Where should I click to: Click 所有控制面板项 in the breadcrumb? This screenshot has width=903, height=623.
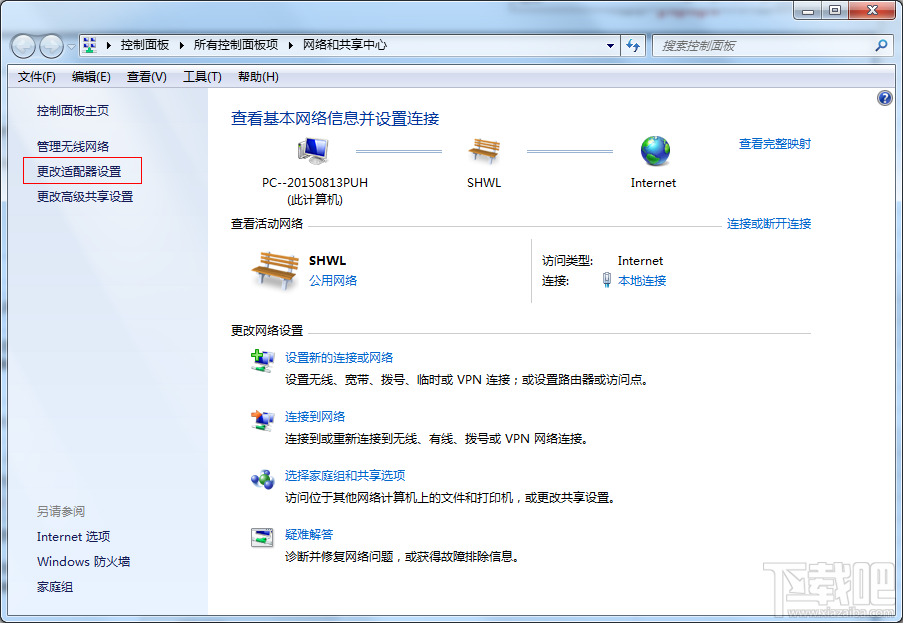click(x=236, y=45)
